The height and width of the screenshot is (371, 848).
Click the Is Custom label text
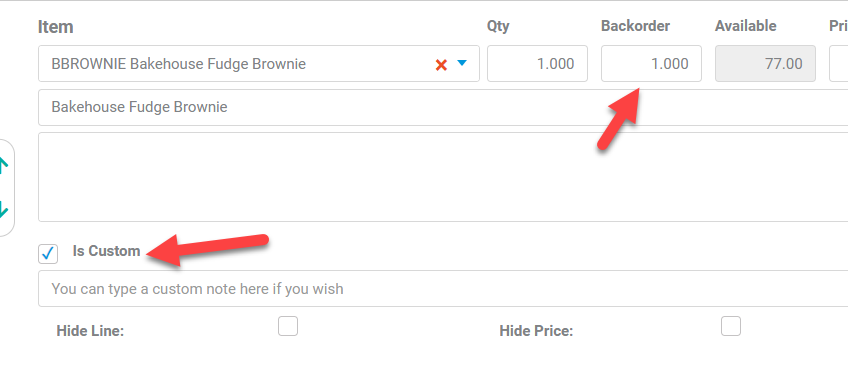coord(107,251)
